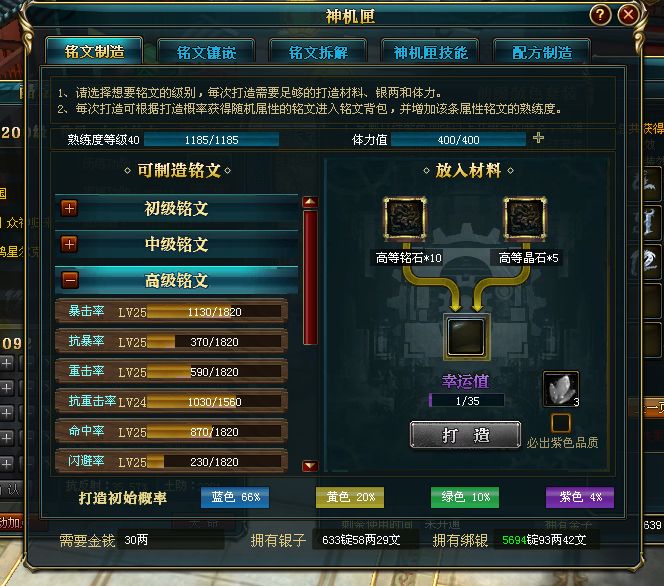The image size is (664, 586).
Task: Enable the 必出紫色品质 checkbox
Action: pyautogui.click(x=561, y=423)
